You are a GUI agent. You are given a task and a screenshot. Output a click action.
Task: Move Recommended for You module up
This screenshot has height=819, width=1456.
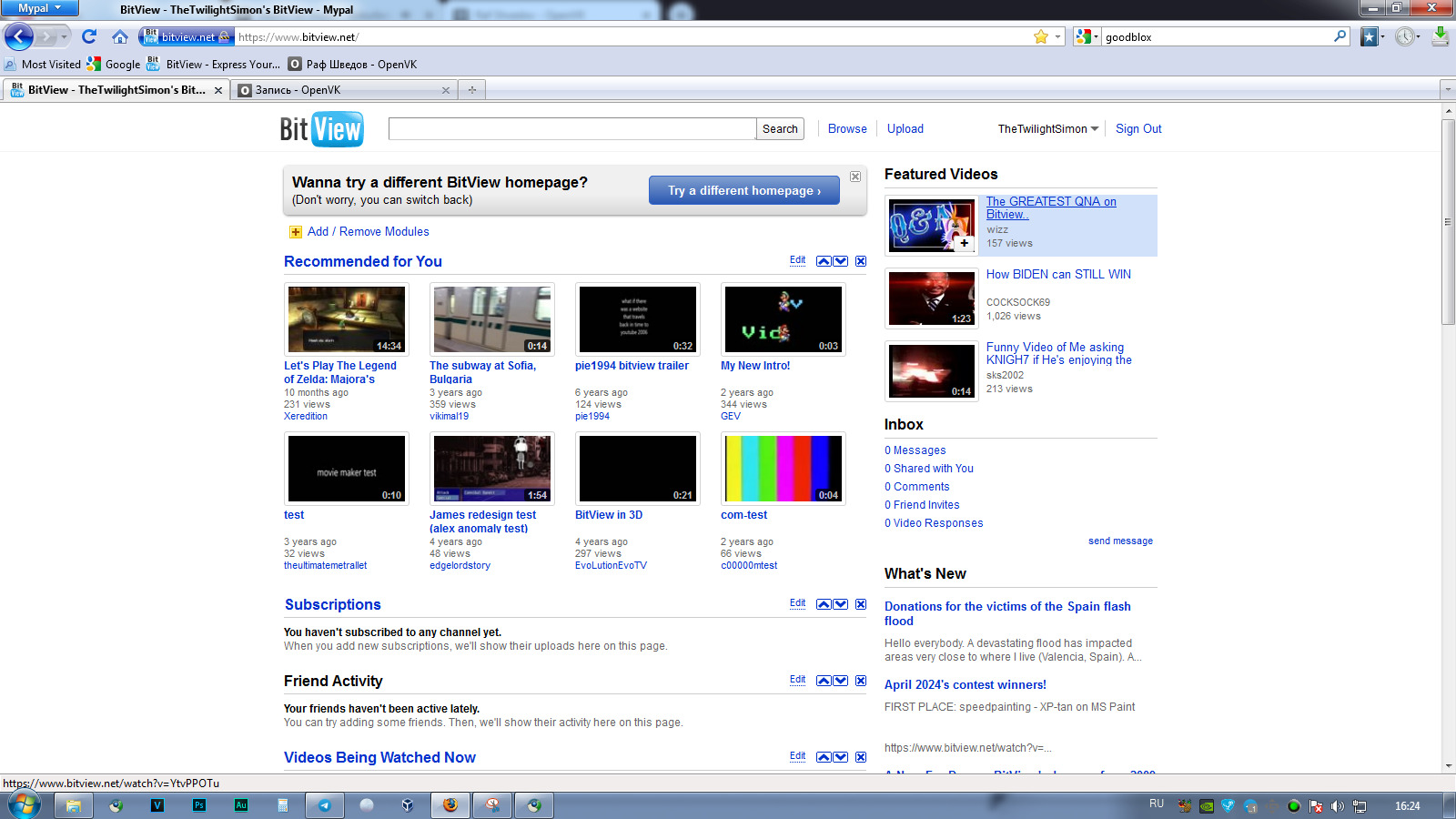[824, 261]
